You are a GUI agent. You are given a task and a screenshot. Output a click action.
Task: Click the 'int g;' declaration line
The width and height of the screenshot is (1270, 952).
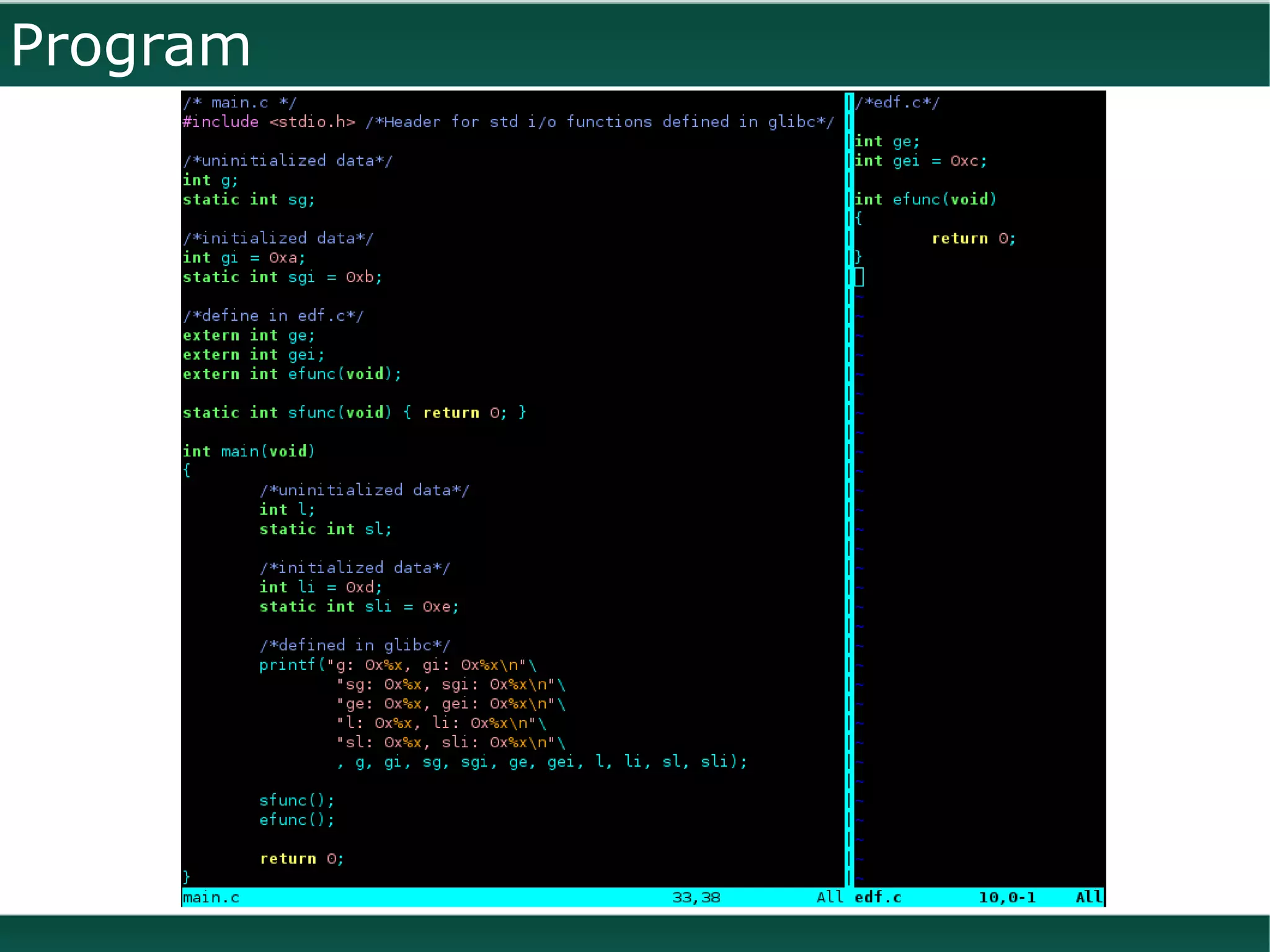tap(210, 180)
